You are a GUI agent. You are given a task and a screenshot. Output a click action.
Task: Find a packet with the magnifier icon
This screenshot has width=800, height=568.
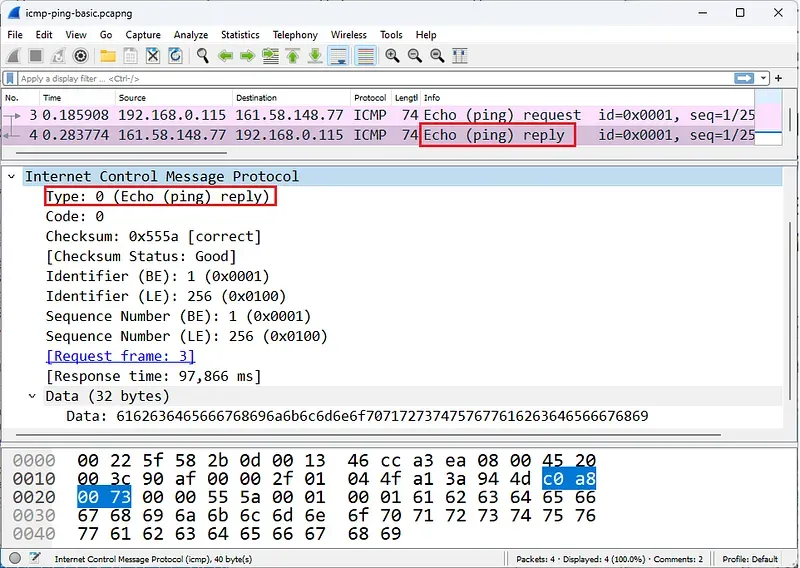tap(203, 56)
